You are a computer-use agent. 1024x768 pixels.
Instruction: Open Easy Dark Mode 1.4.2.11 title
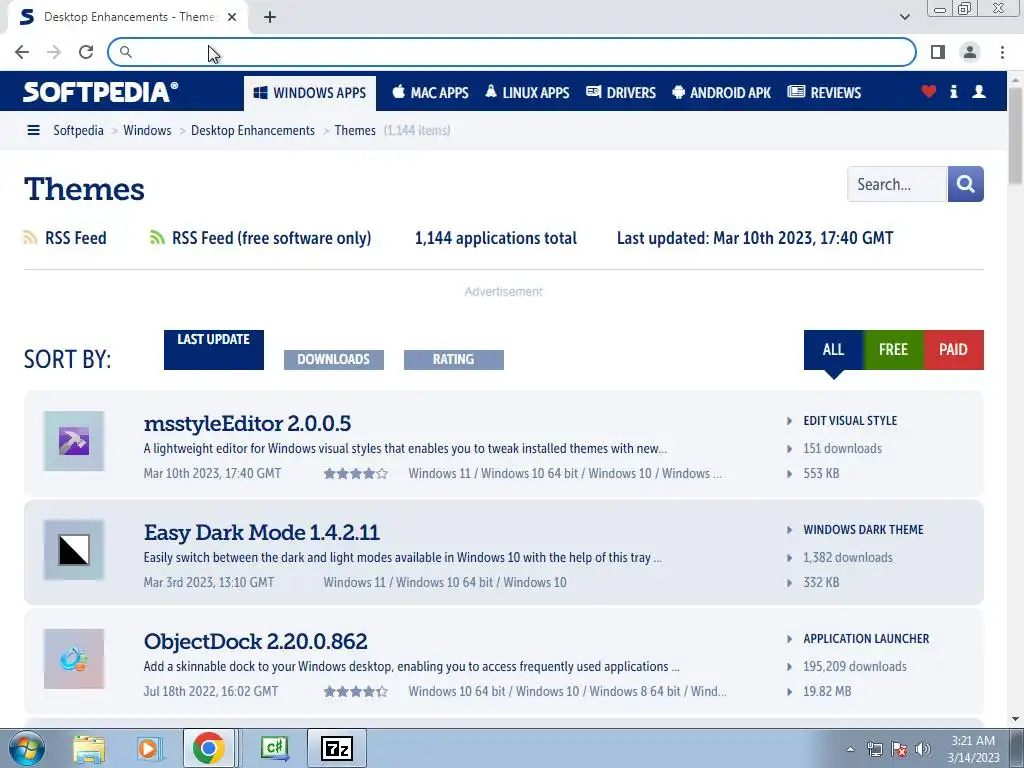(261, 532)
